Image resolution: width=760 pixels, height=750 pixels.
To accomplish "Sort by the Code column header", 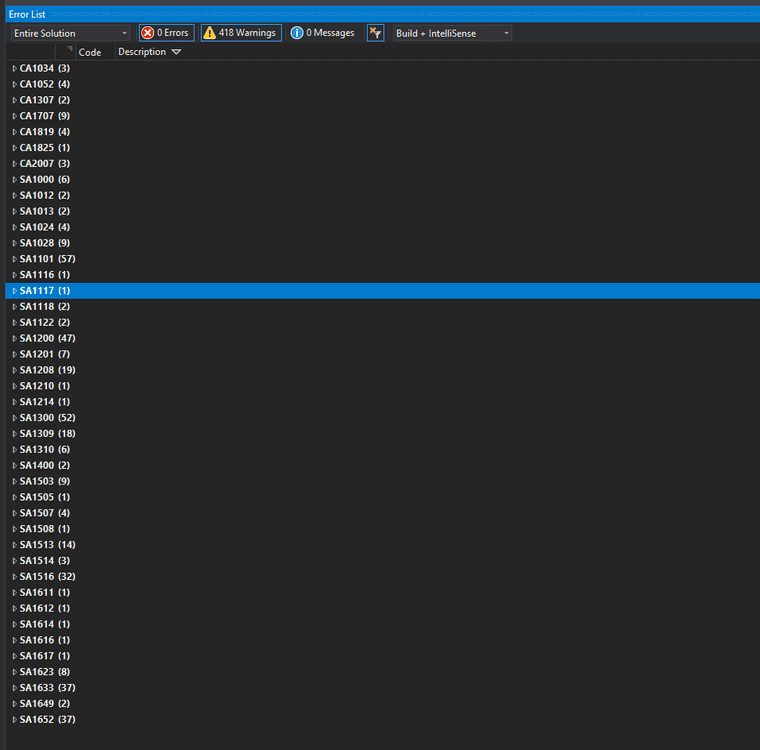I will point(90,52).
